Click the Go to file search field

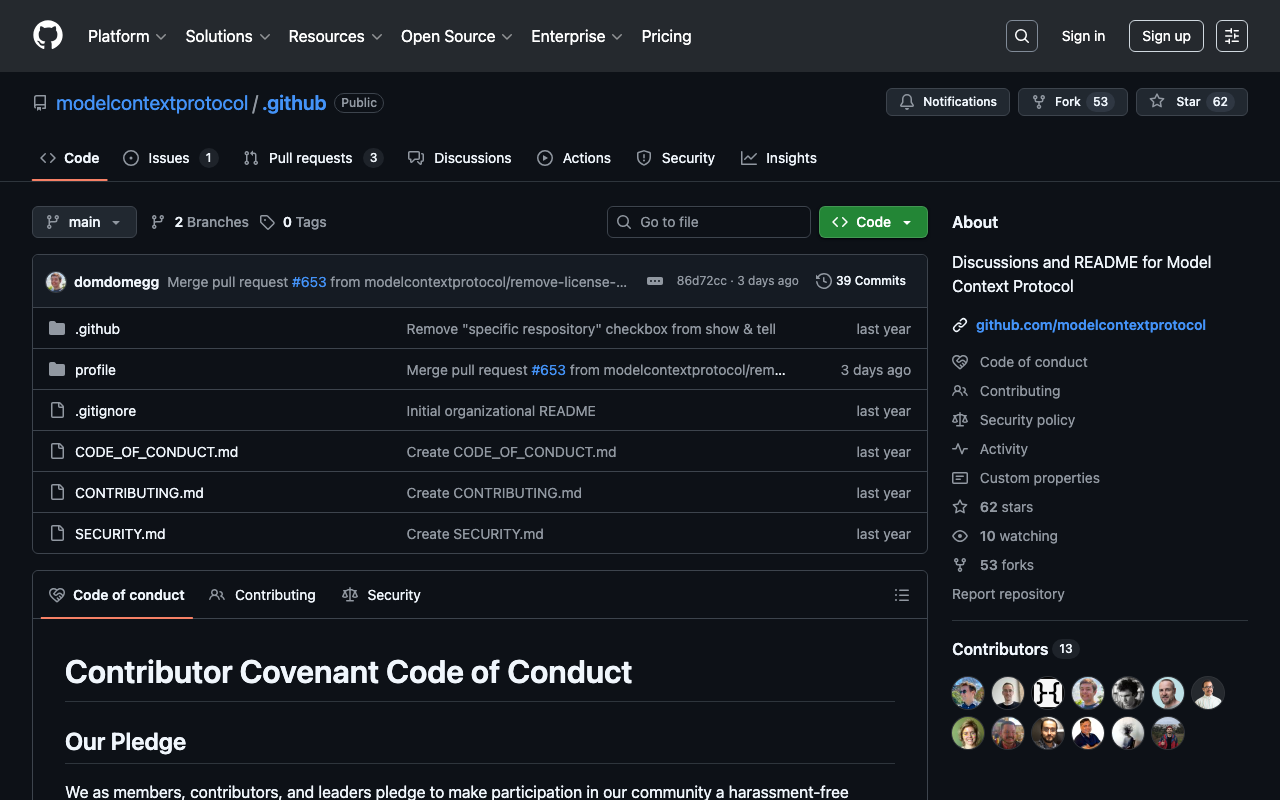708,222
